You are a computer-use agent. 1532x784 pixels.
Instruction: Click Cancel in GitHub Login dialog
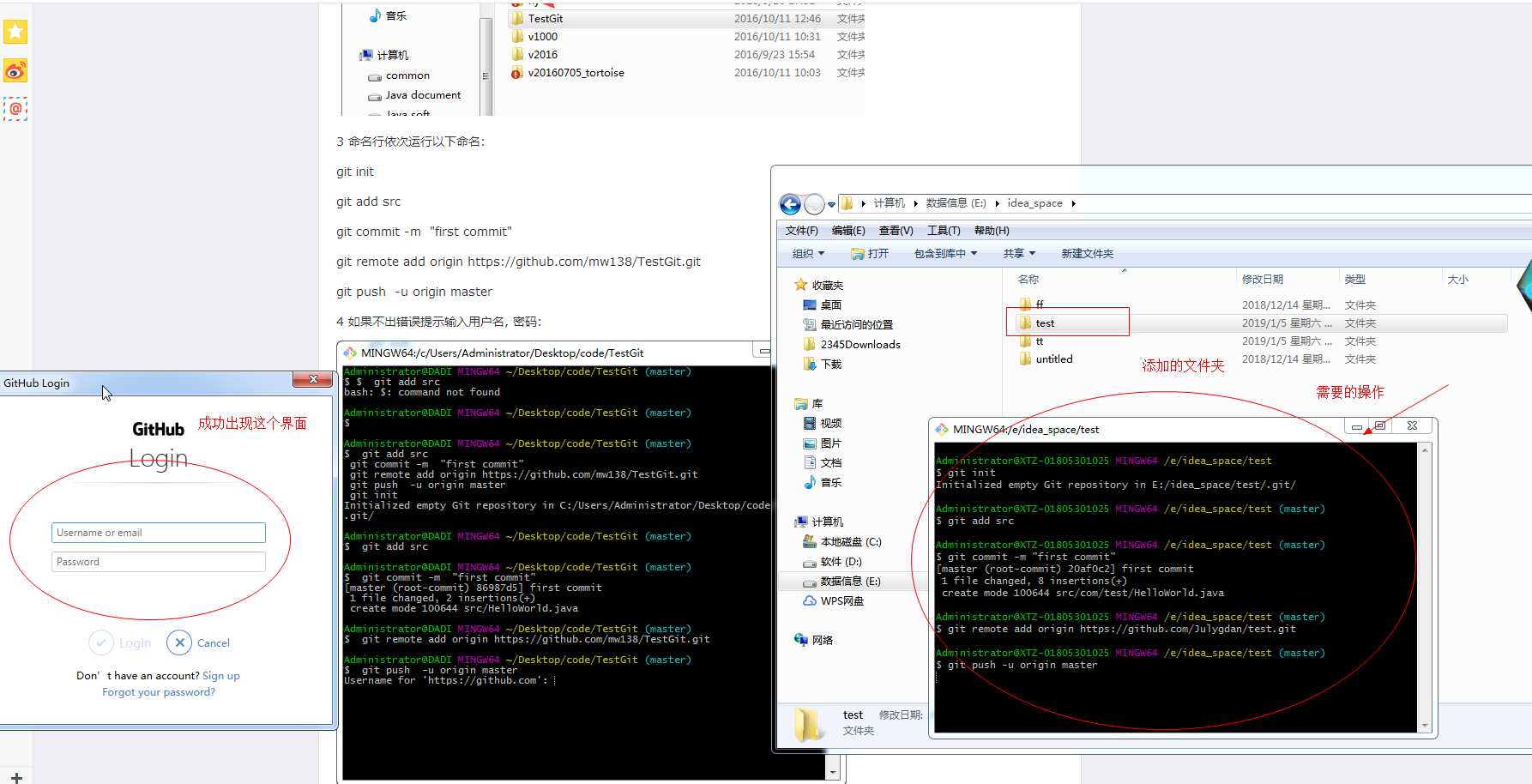(x=199, y=642)
